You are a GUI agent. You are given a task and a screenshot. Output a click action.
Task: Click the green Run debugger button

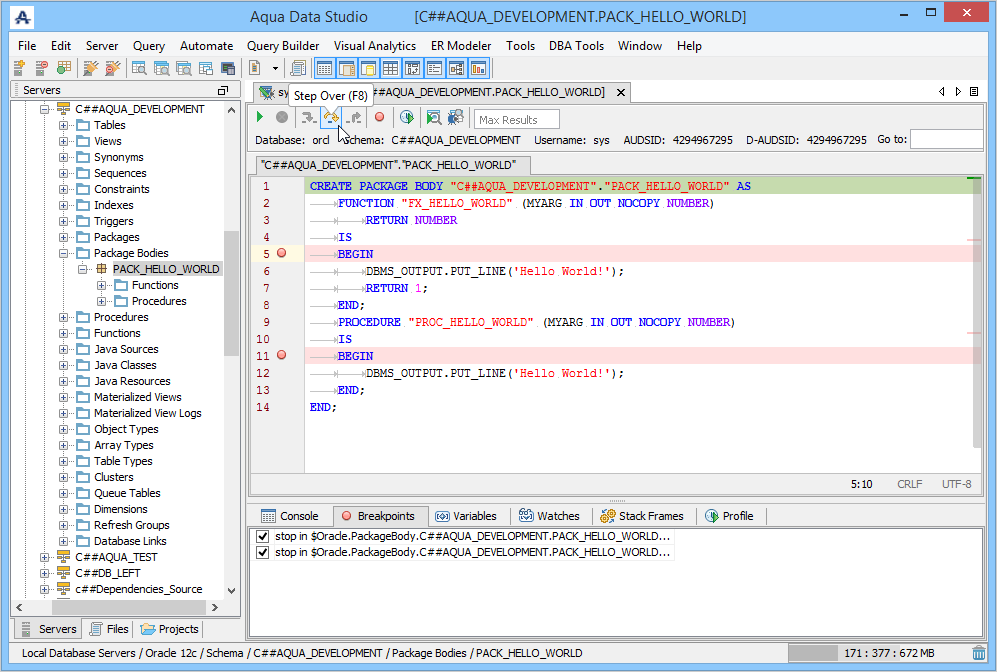(261, 118)
